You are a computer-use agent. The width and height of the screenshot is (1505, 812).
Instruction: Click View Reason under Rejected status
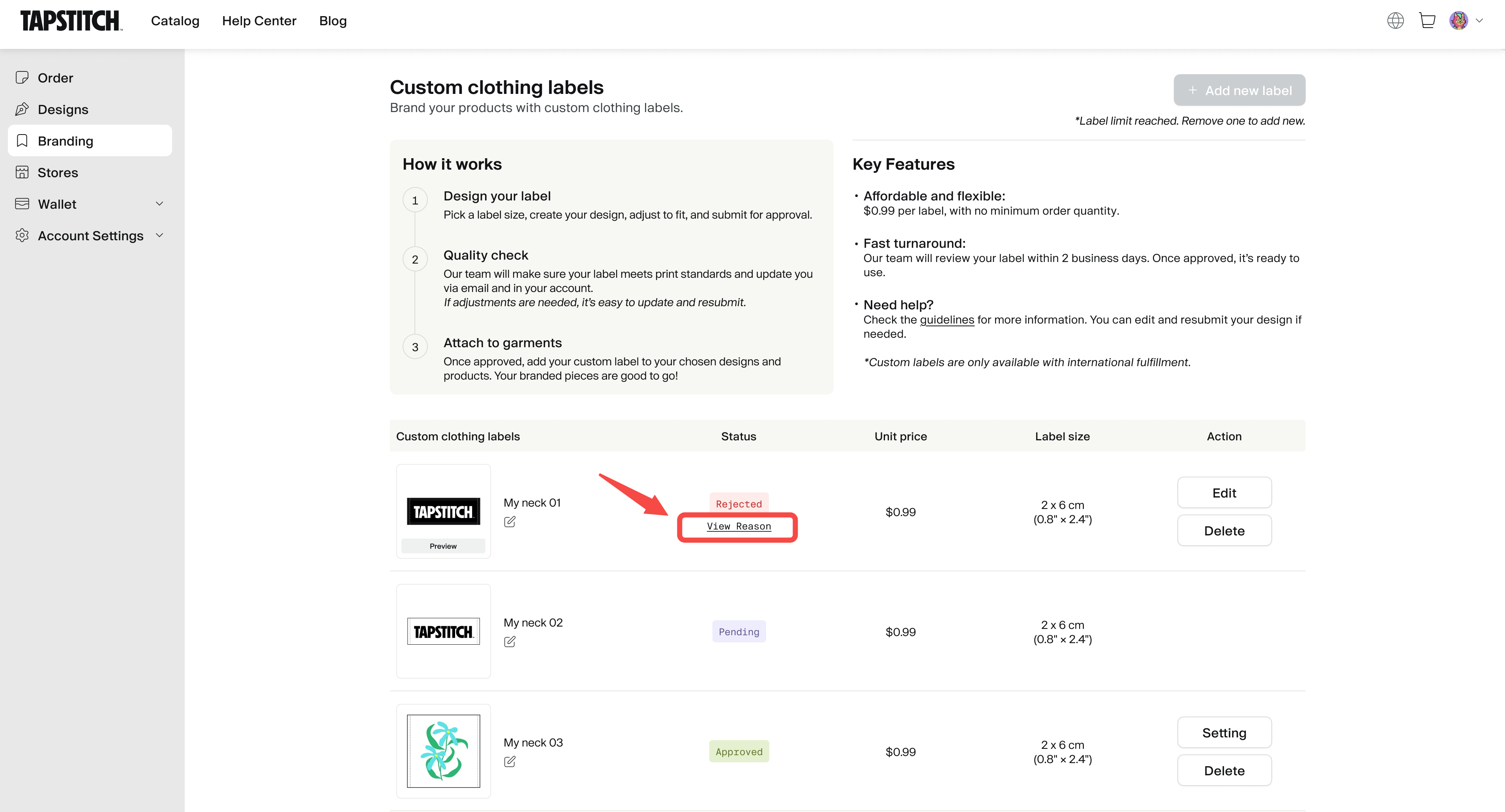pos(738,526)
